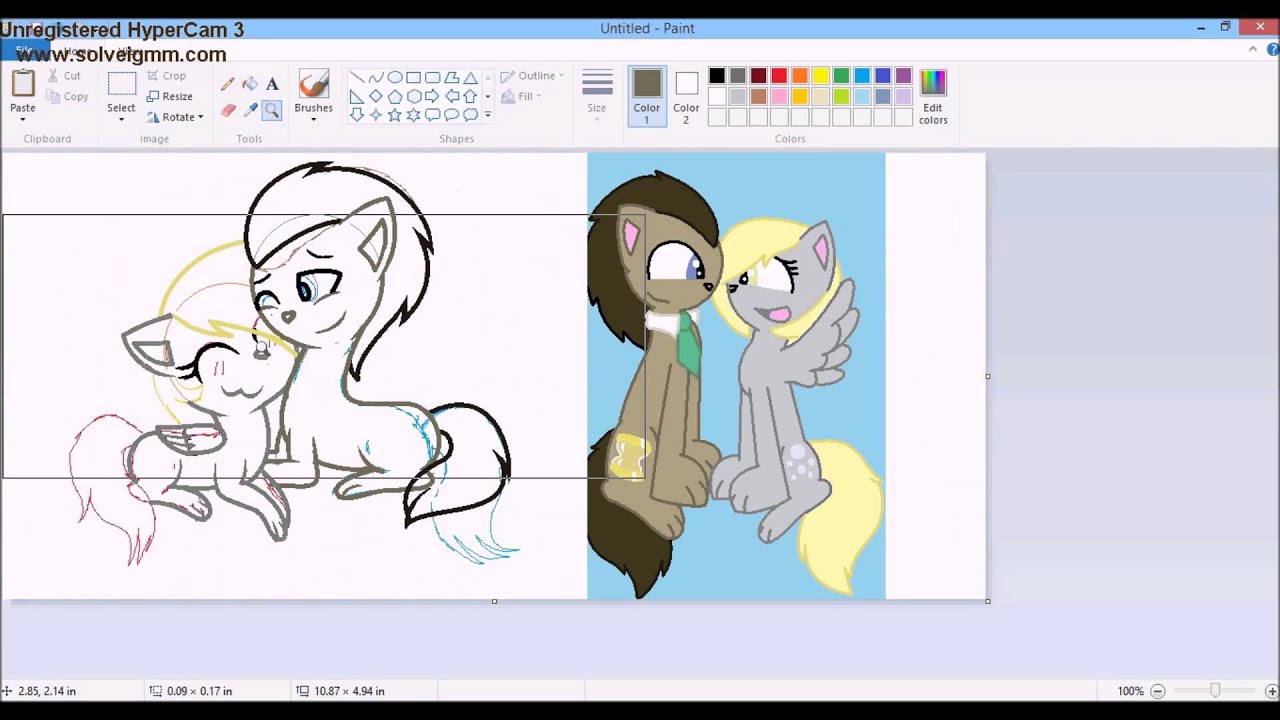The width and height of the screenshot is (1280, 720).
Task: Choose the Cloud callout shape
Action: tap(470, 114)
